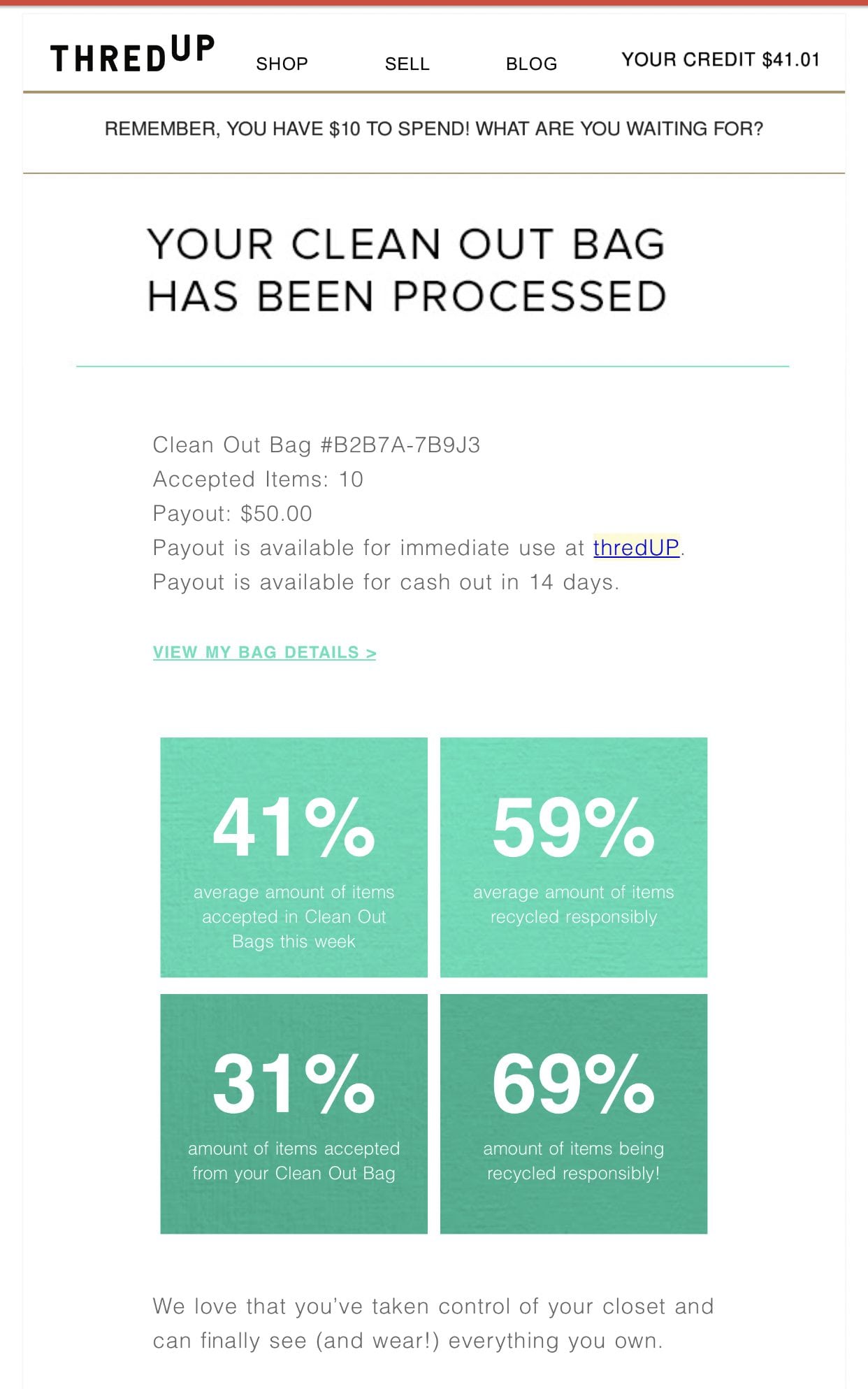868x1389 pixels.
Task: Click the 69% being recycled tile
Action: (574, 1114)
